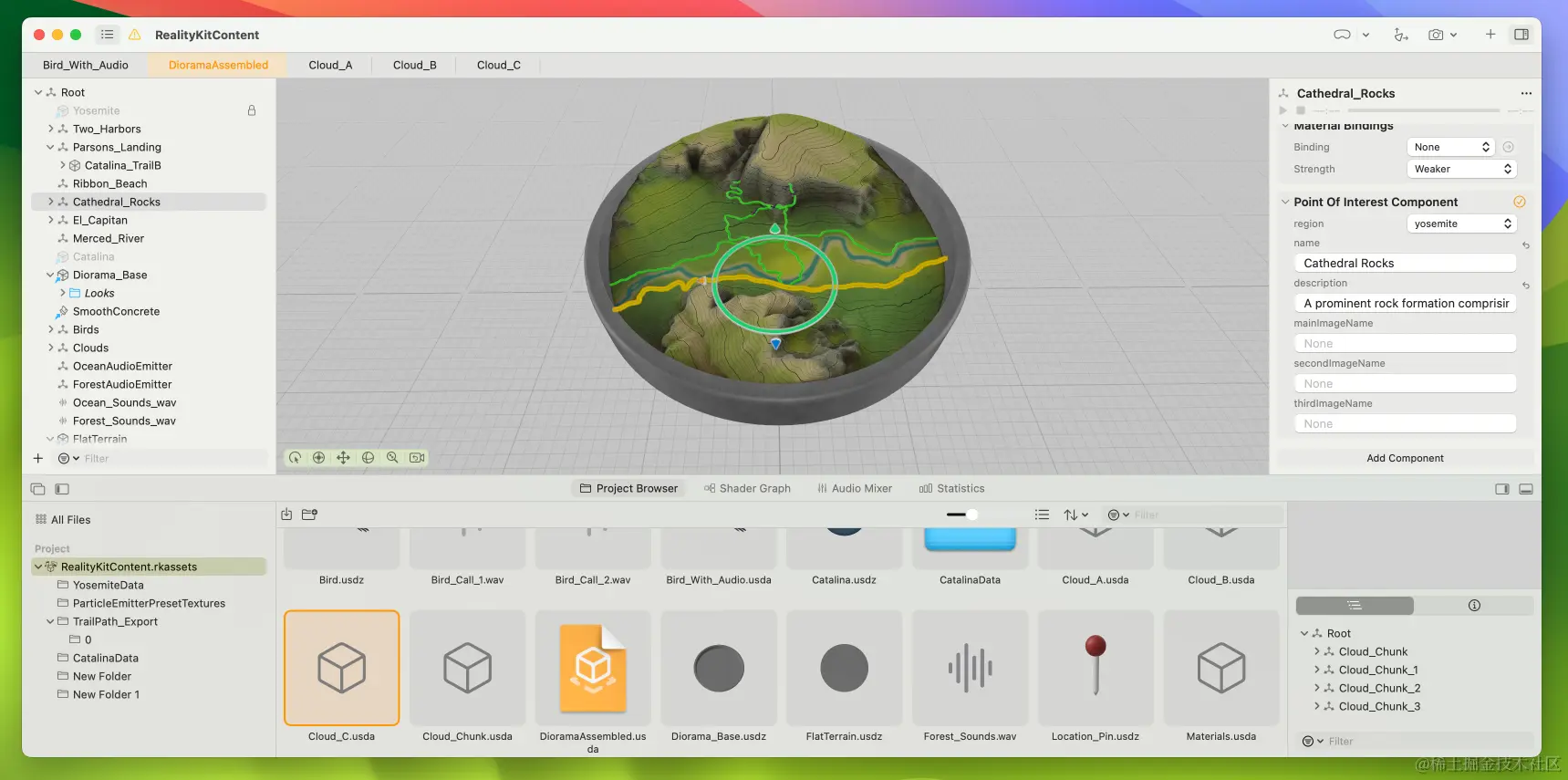Select the add-pin tool in viewport toolbar

(x=318, y=458)
